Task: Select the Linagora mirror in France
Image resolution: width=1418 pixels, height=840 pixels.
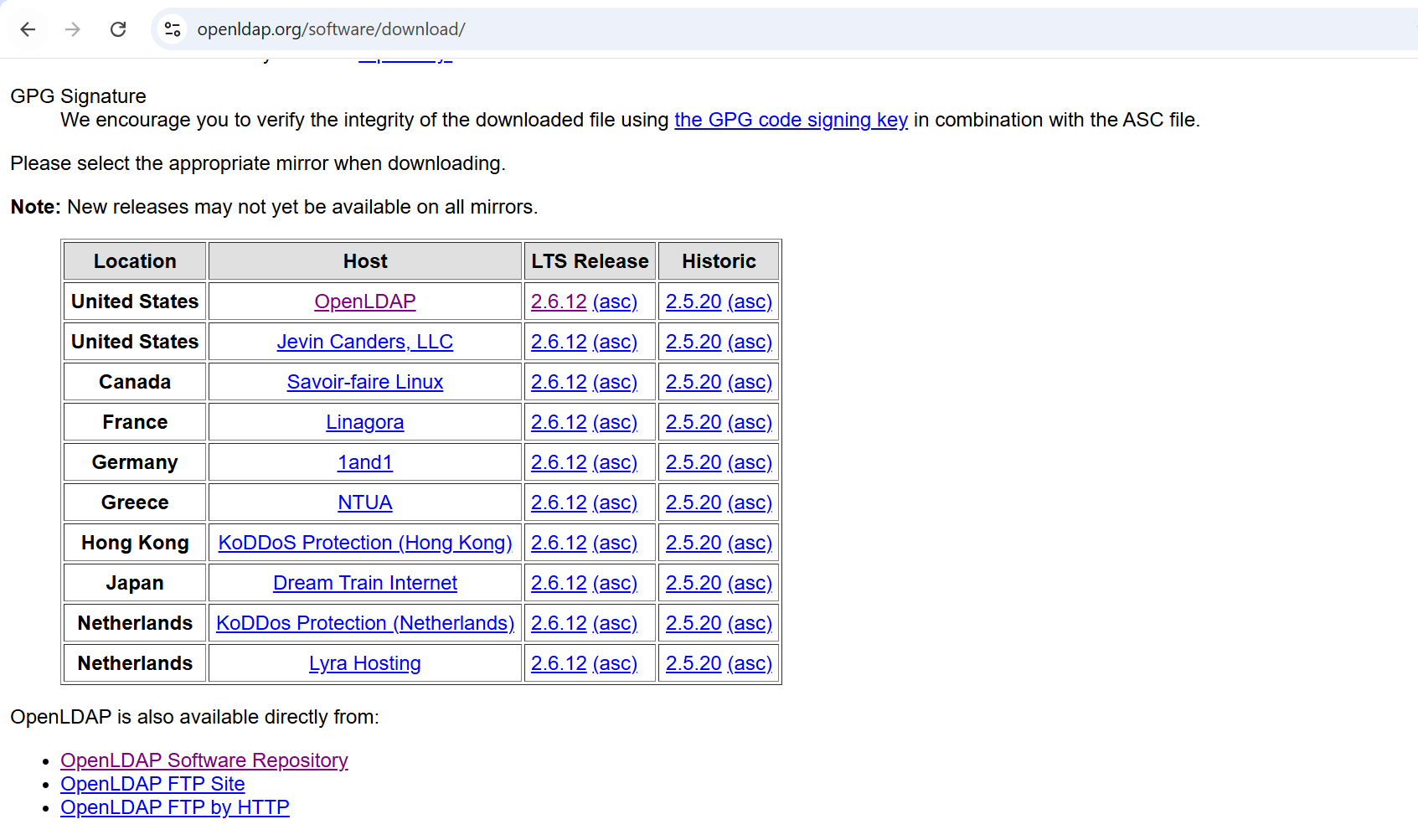Action: 364,422
